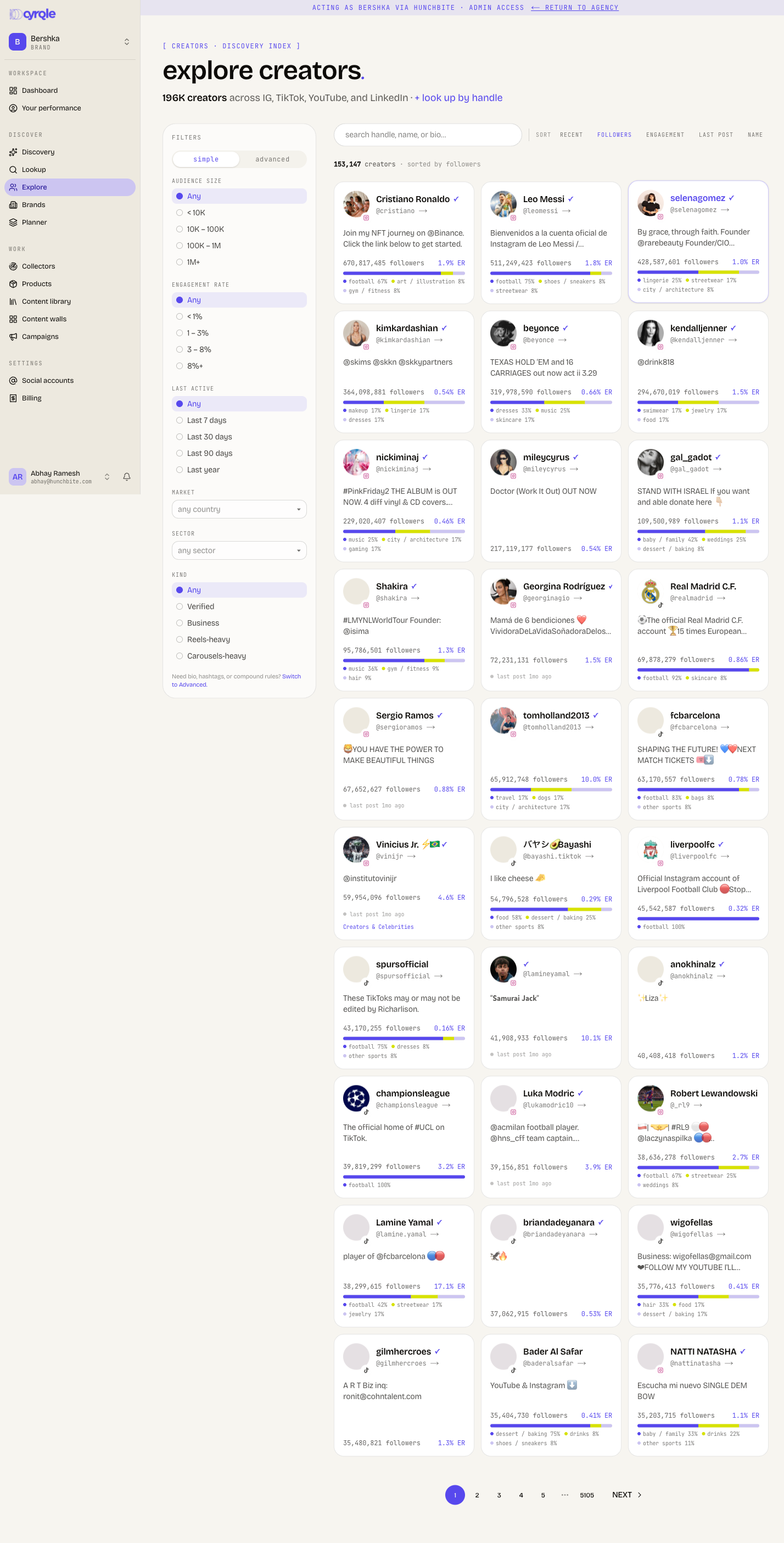
Task: Click the Discovery sparkle icon
Action: pyautogui.click(x=13, y=152)
